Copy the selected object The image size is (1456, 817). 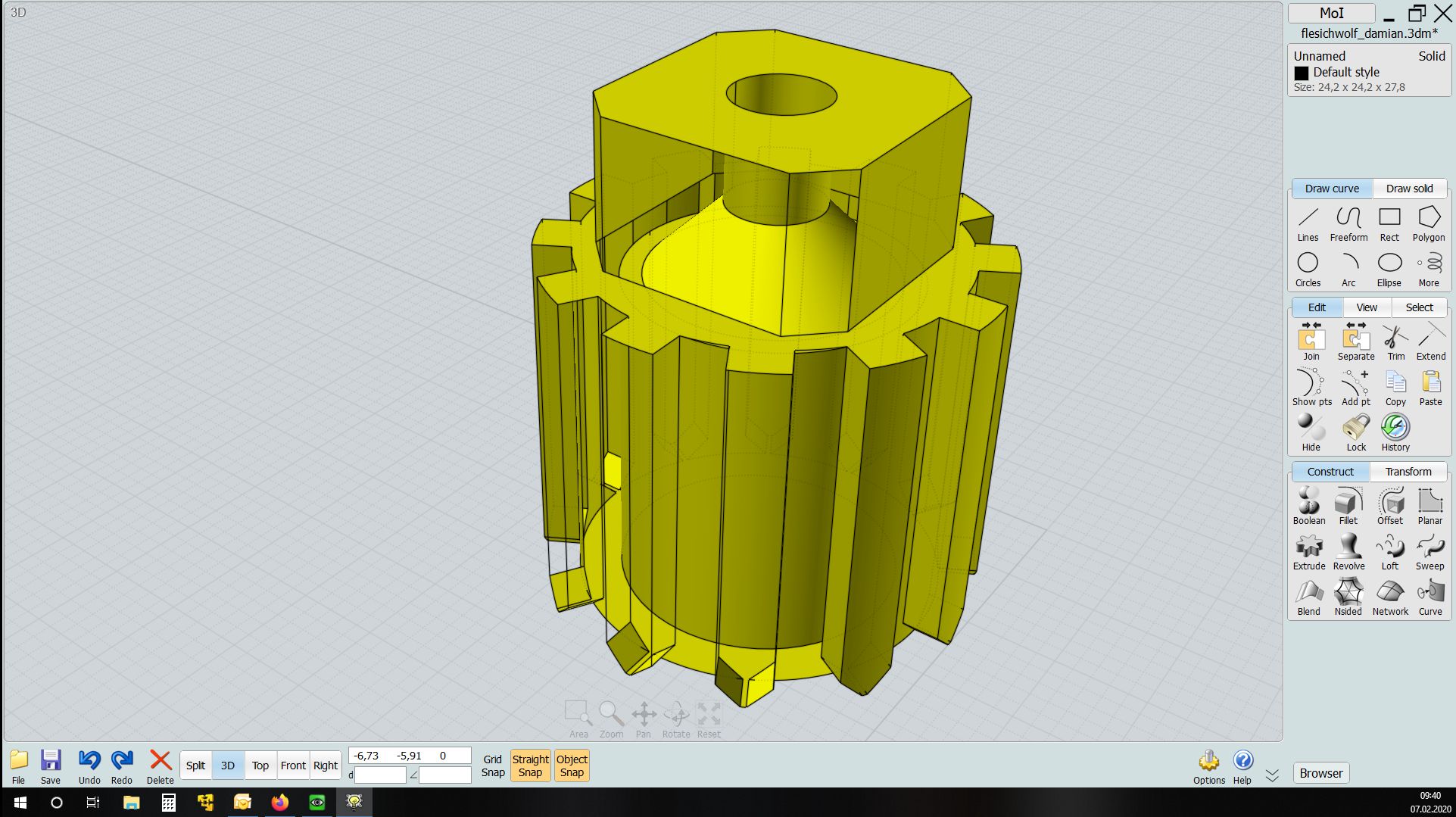coord(1395,388)
